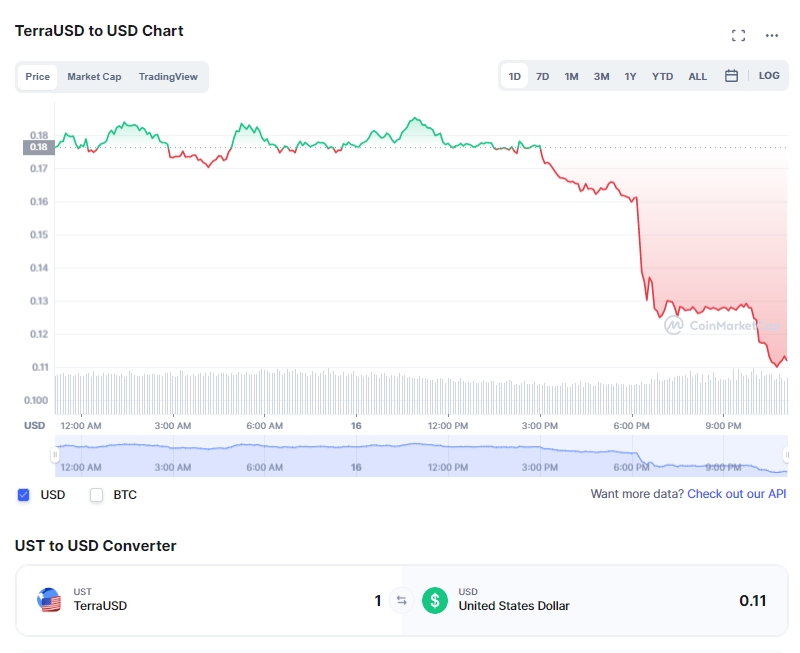The image size is (800, 653).
Task: Select the 1Y time range
Action: pos(630,76)
